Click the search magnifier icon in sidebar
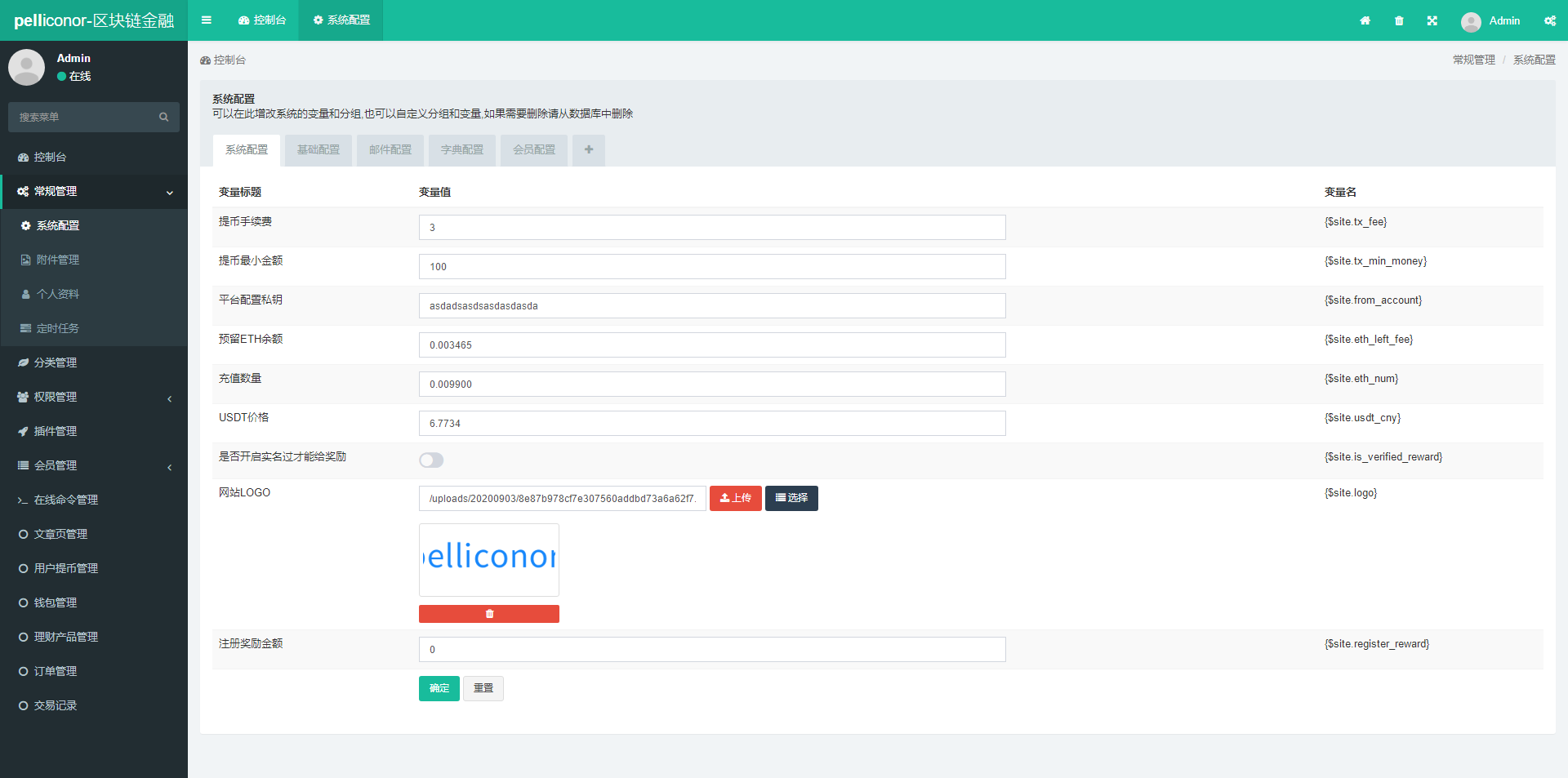This screenshot has height=778, width=1568. [x=163, y=117]
